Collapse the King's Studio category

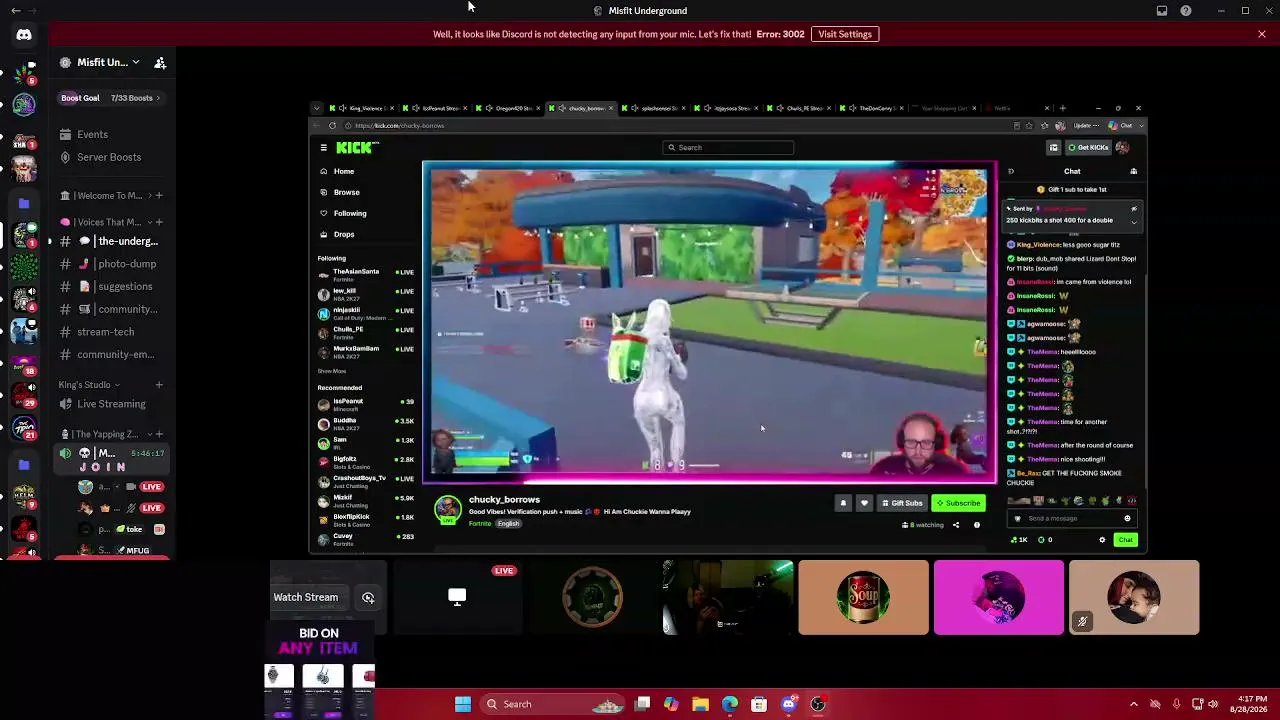117,385
